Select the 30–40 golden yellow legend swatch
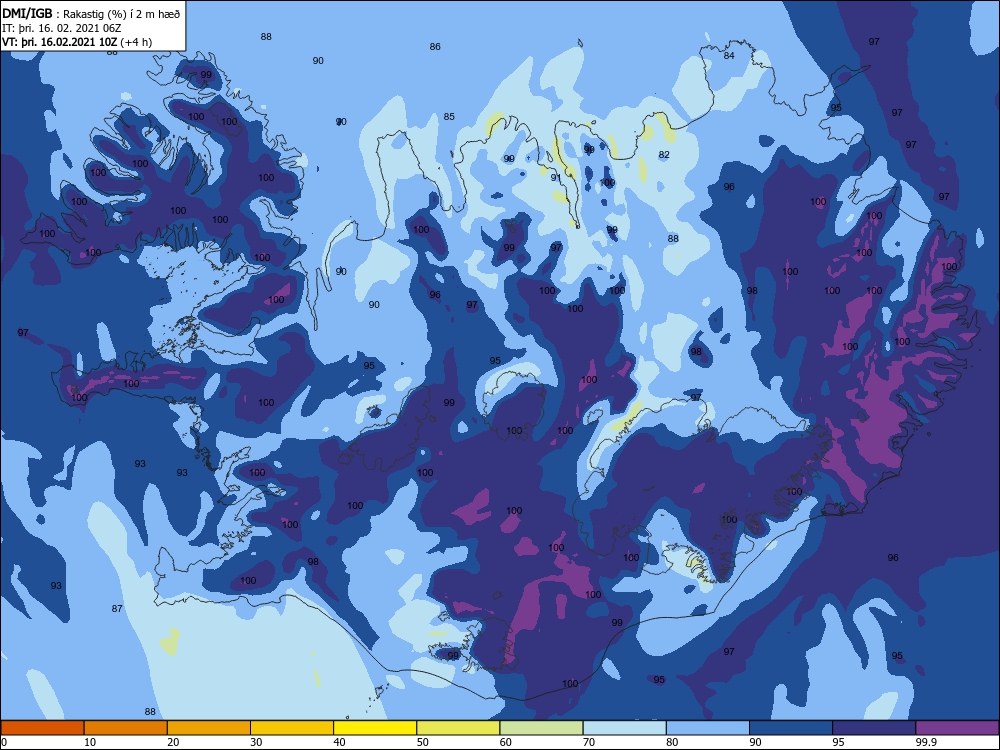 click(x=292, y=728)
